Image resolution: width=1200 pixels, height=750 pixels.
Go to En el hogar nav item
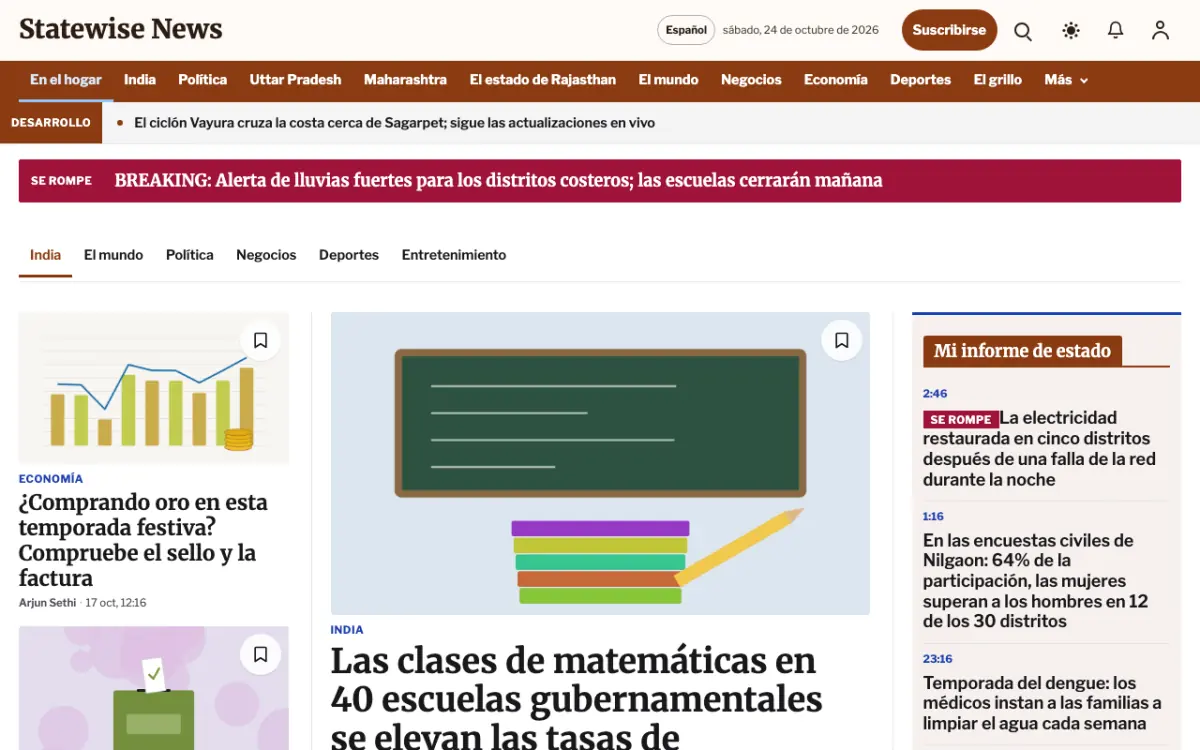[66, 80]
